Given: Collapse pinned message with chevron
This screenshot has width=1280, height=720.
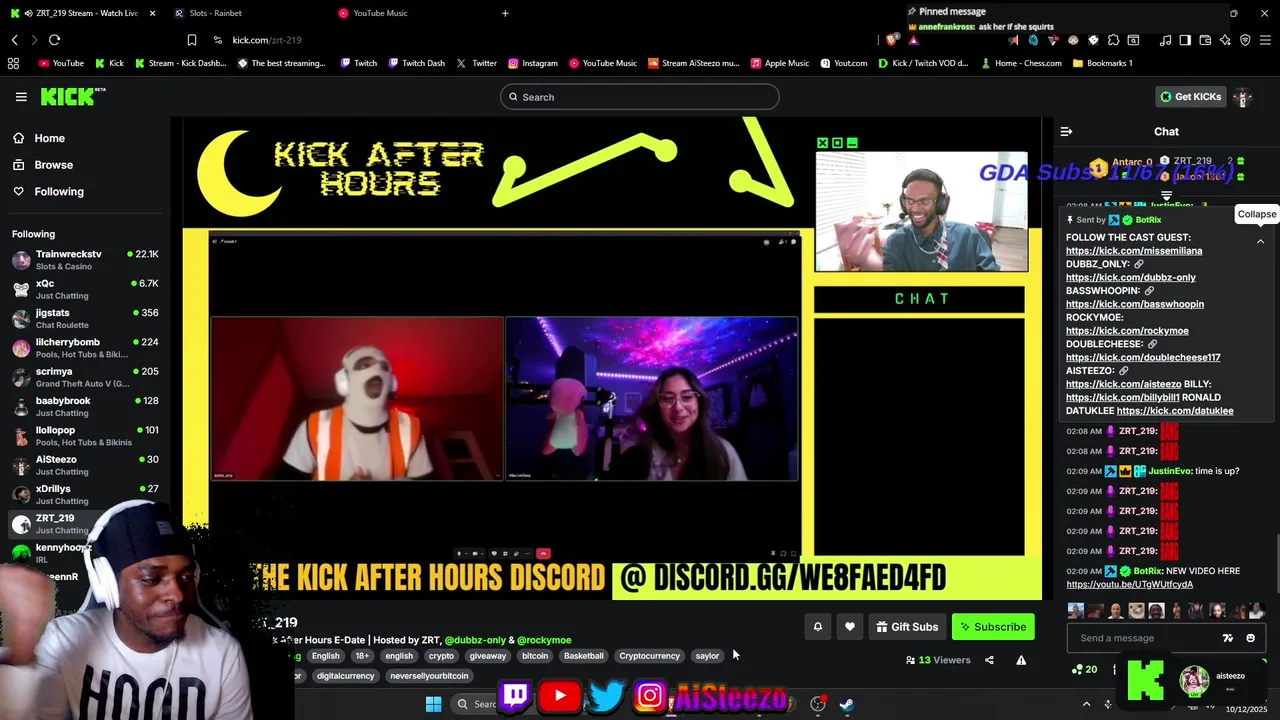Looking at the screenshot, I should pyautogui.click(x=1260, y=241).
